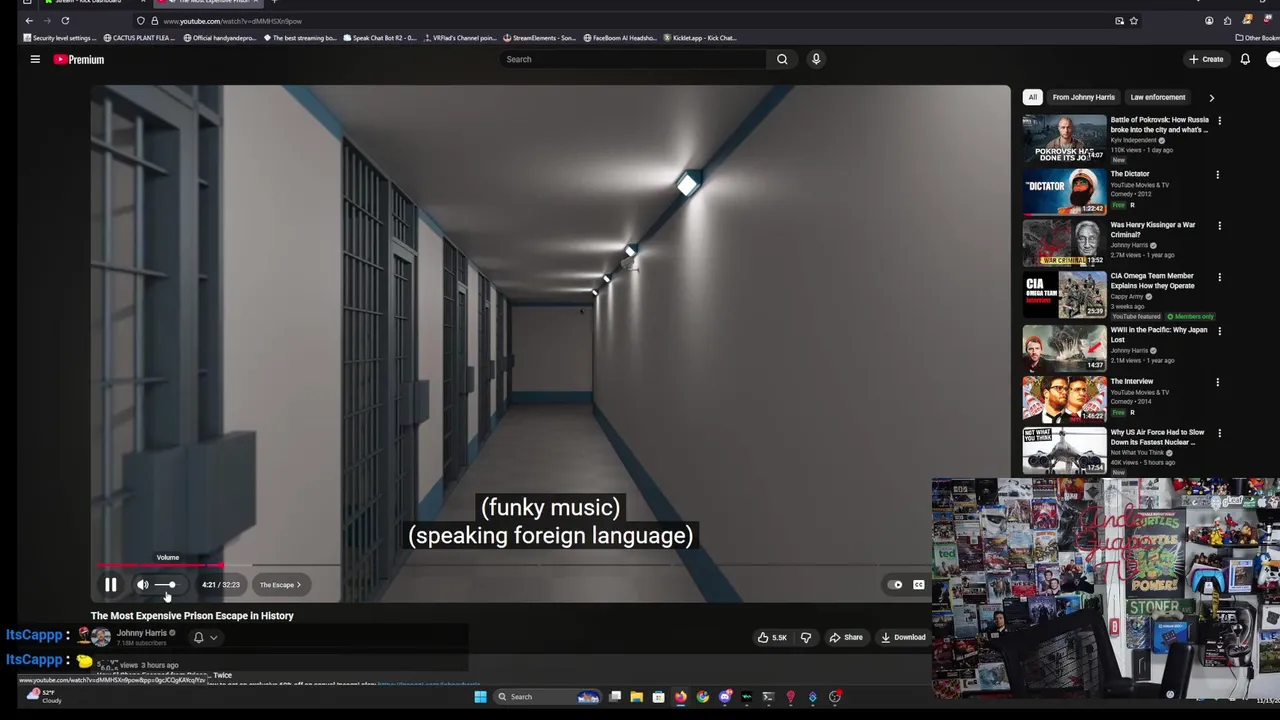The height and width of the screenshot is (720, 1280).
Task: Open Was Henry Kissinger a War Criminal title
Action: pyautogui.click(x=1152, y=230)
